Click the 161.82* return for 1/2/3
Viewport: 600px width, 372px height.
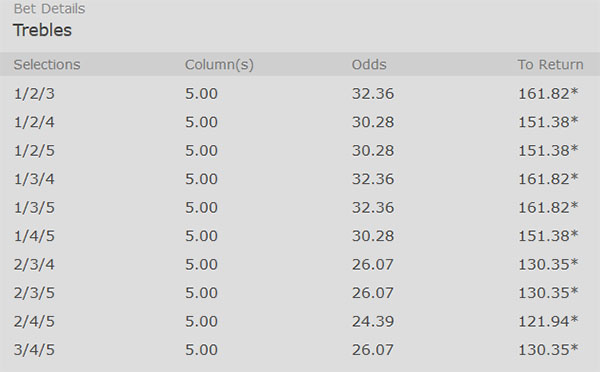pos(548,94)
